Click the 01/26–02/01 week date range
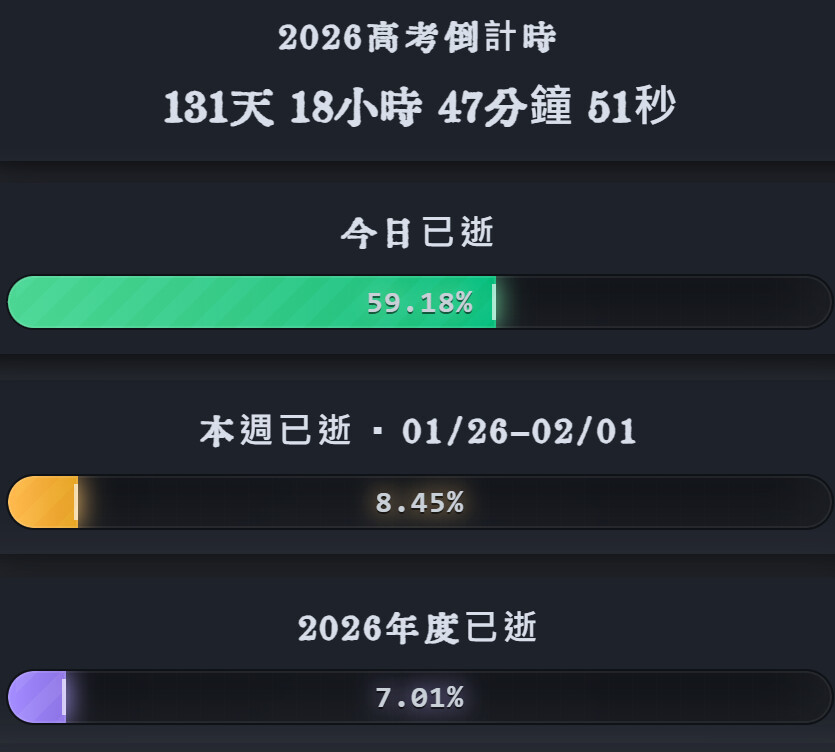835x752 pixels. coord(519,432)
